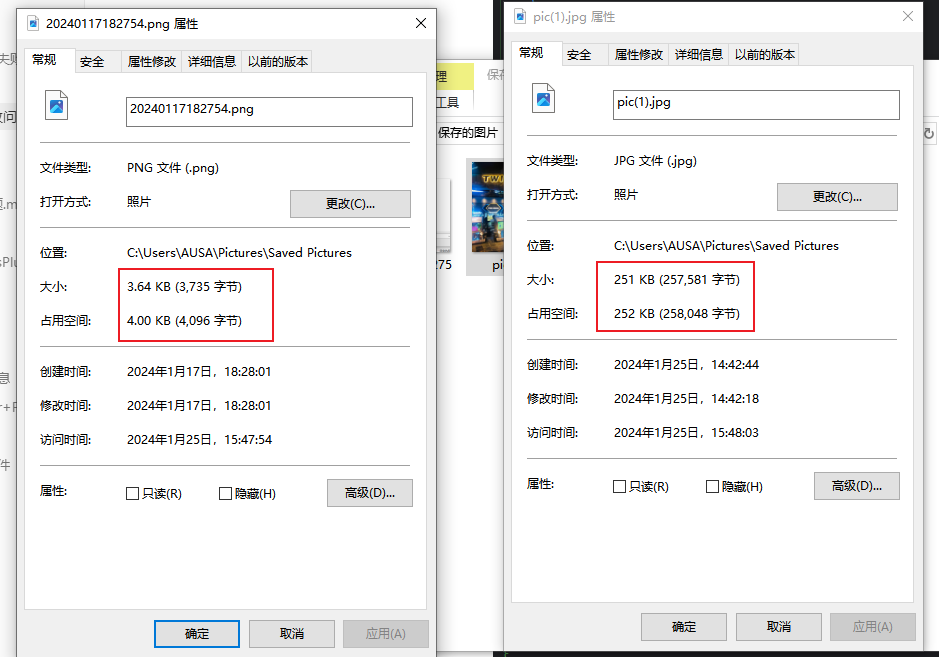Click location path in PNG properties
Image resolution: width=939 pixels, height=657 pixels.
coord(239,253)
